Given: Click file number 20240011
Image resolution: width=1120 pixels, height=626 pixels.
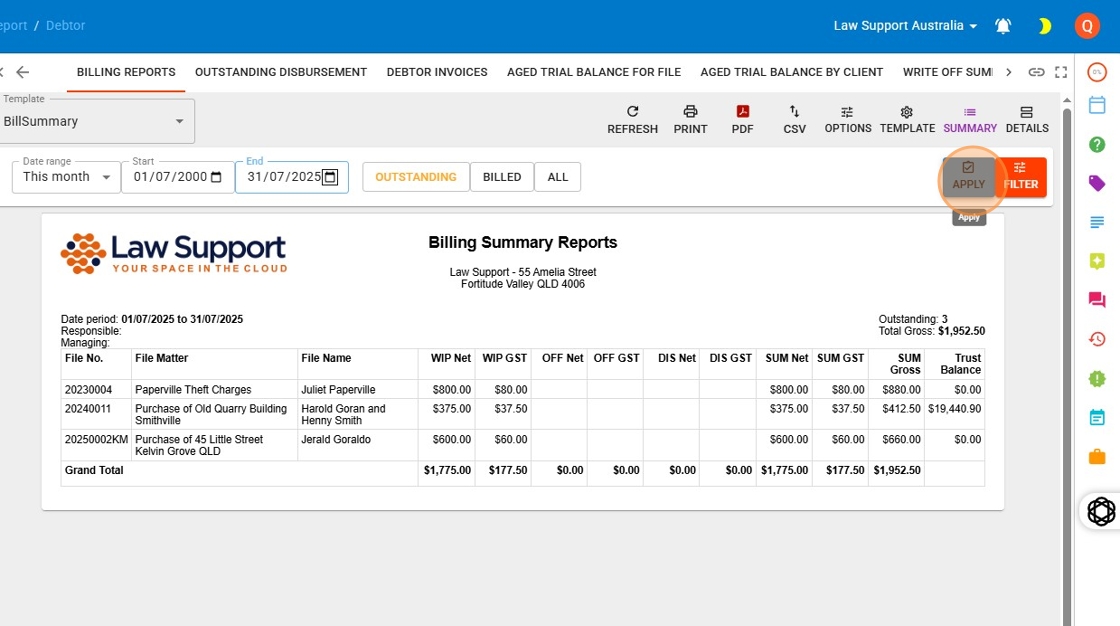Looking at the screenshot, I should [88, 409].
